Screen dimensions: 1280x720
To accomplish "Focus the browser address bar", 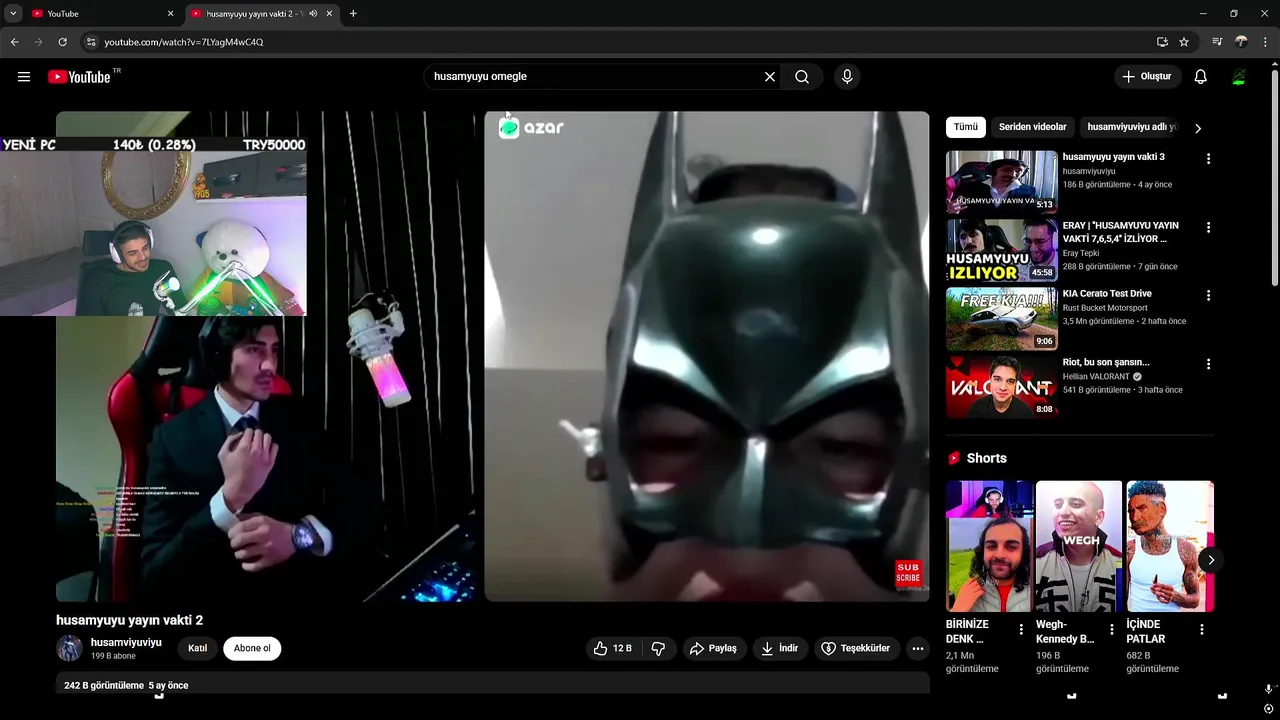I will (620, 42).
